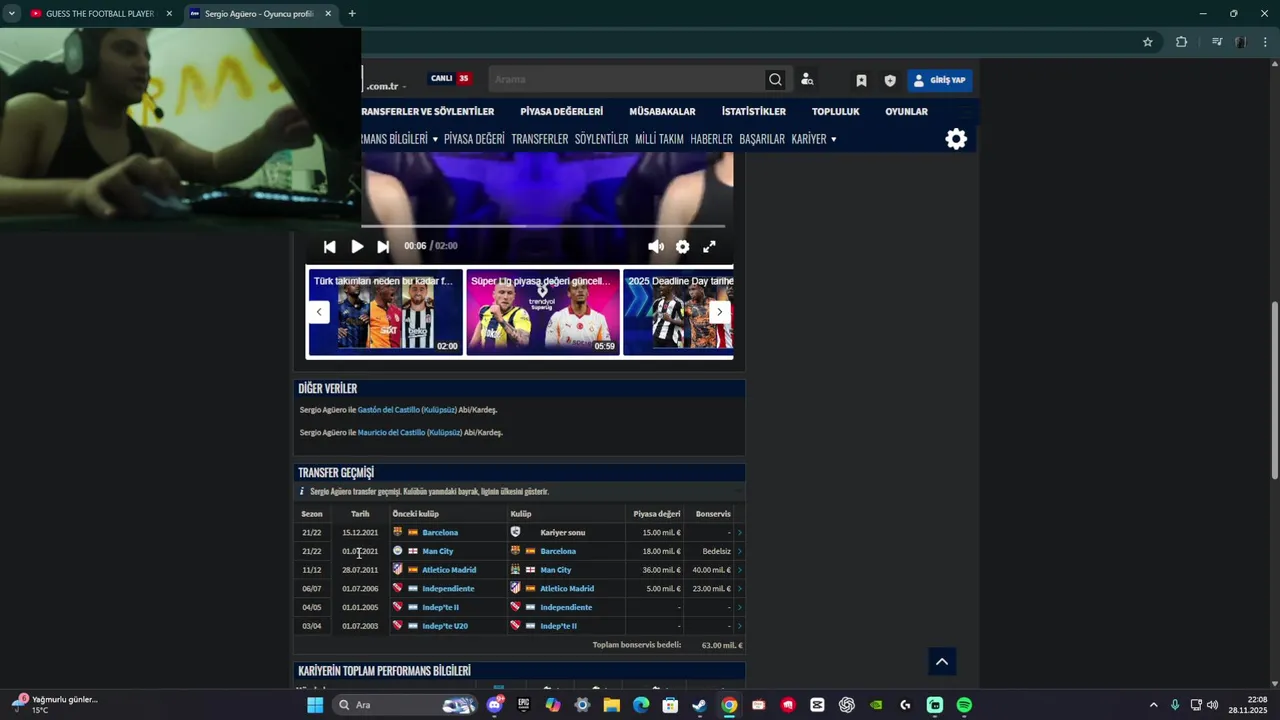Expand the 15.12.2021 transfer row arrow
Viewport: 1280px width, 720px height.
(x=739, y=533)
